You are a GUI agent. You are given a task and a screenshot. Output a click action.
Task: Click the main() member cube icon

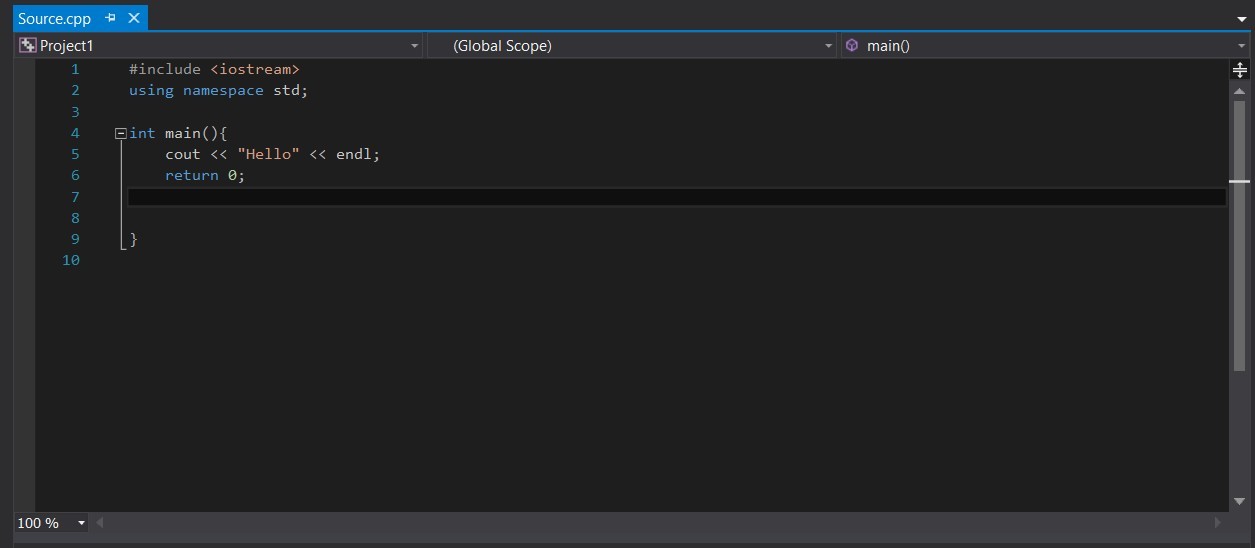[x=852, y=45]
